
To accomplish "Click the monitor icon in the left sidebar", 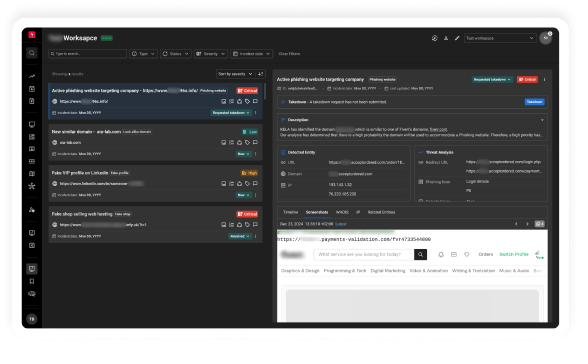I will click(x=32, y=124).
